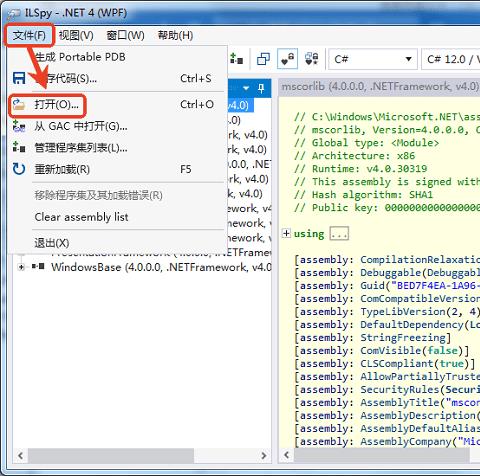Click the manage assembly lists toolbar icon
Screen dimensions: 480x476
pyautogui.click(x=236, y=59)
